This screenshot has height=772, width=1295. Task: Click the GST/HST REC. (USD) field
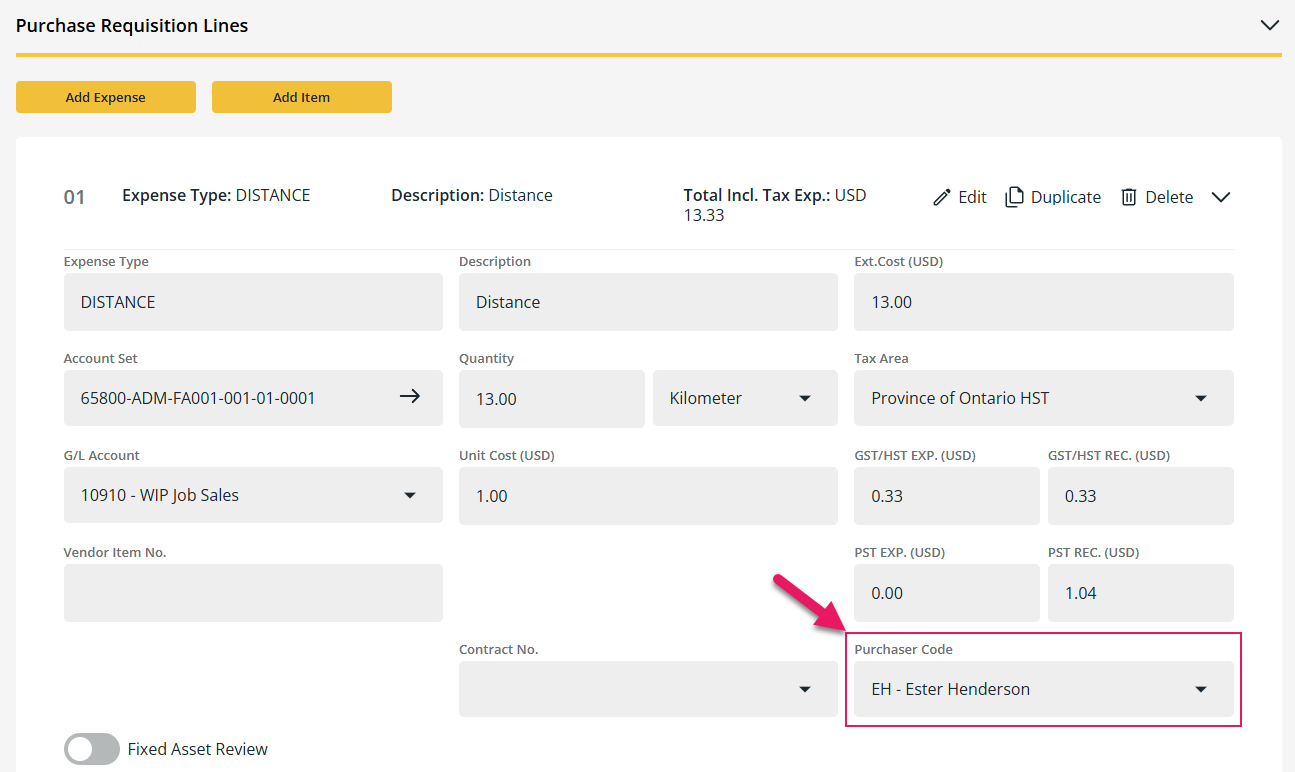tap(1141, 495)
